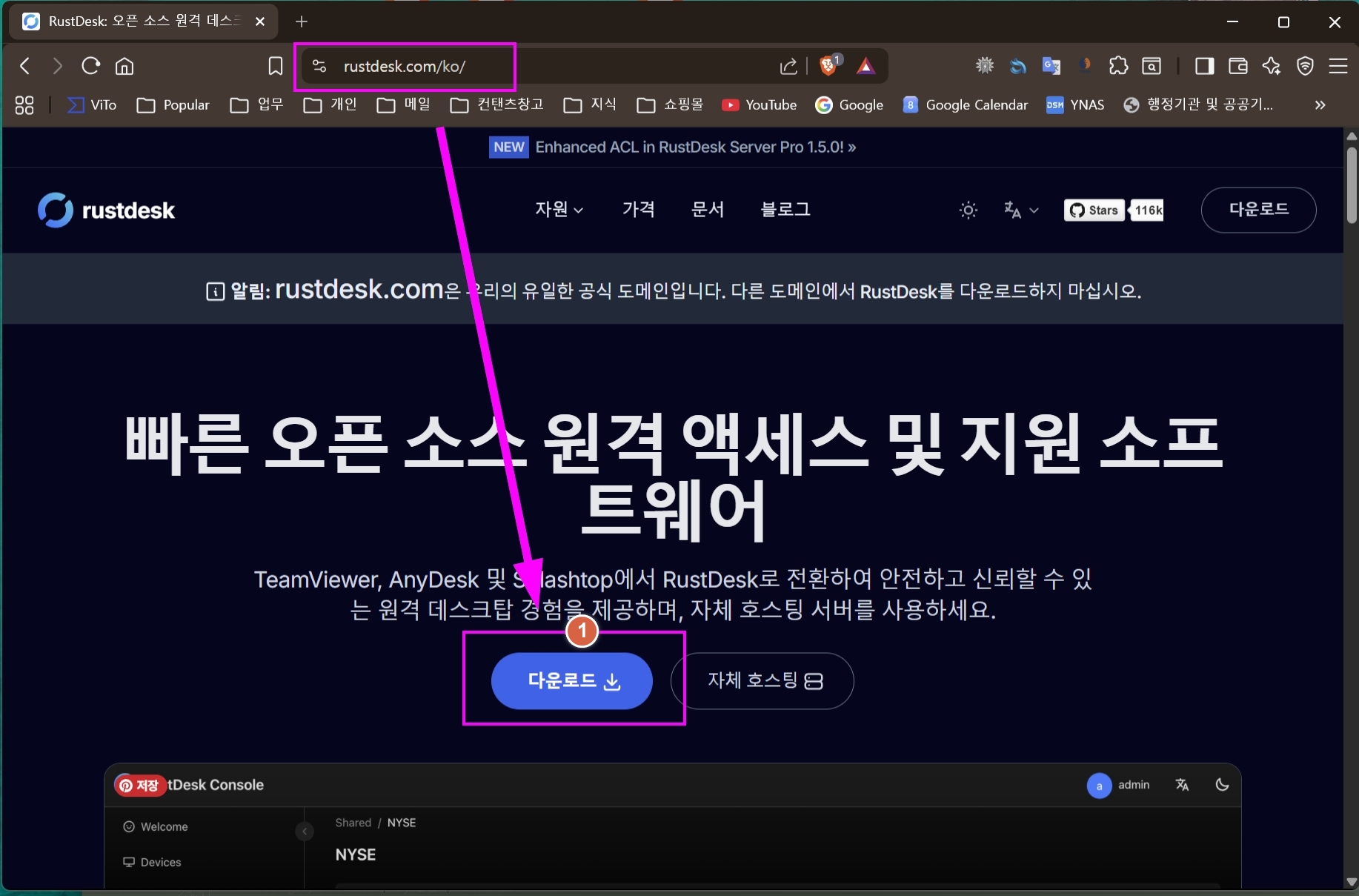Screen dimensions: 1359x896
Task: Open the 지식 bookmarks folder
Action: pyautogui.click(x=590, y=105)
